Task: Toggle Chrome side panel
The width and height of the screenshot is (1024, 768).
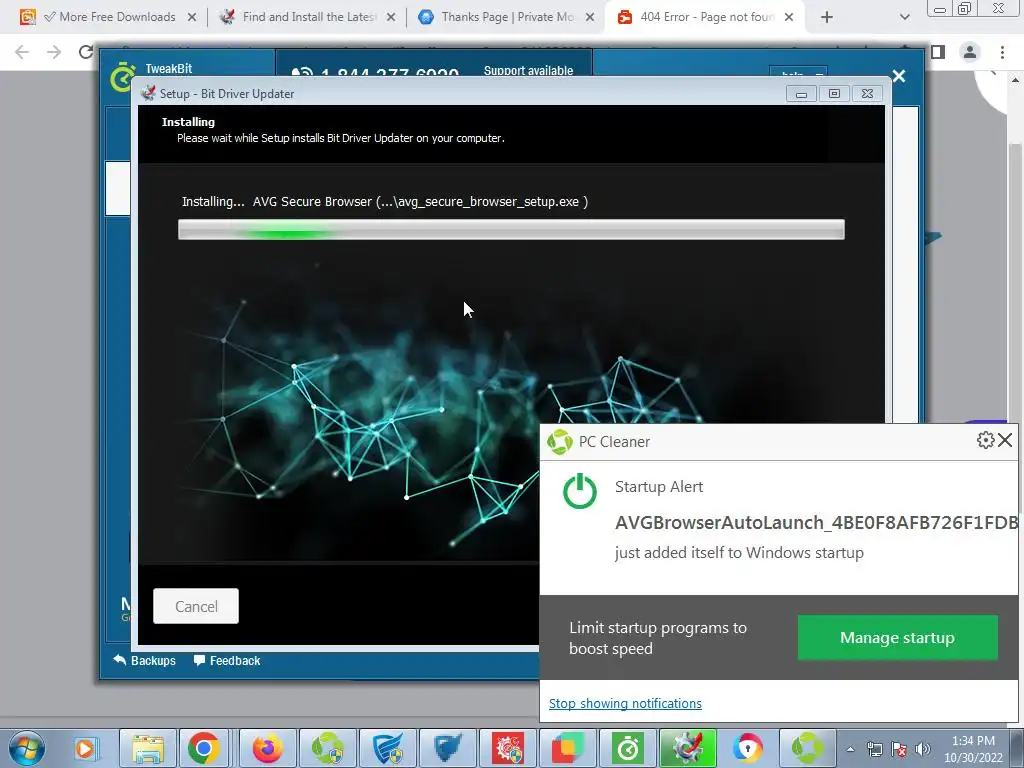Action: point(938,52)
